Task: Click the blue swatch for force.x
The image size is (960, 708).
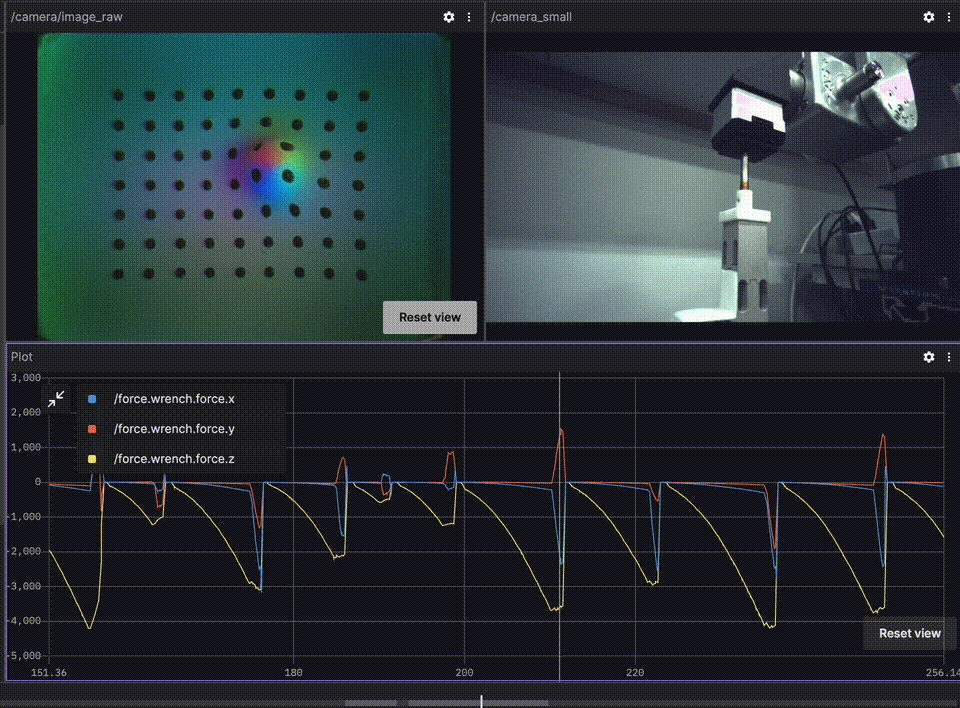Action: pyautogui.click(x=92, y=399)
